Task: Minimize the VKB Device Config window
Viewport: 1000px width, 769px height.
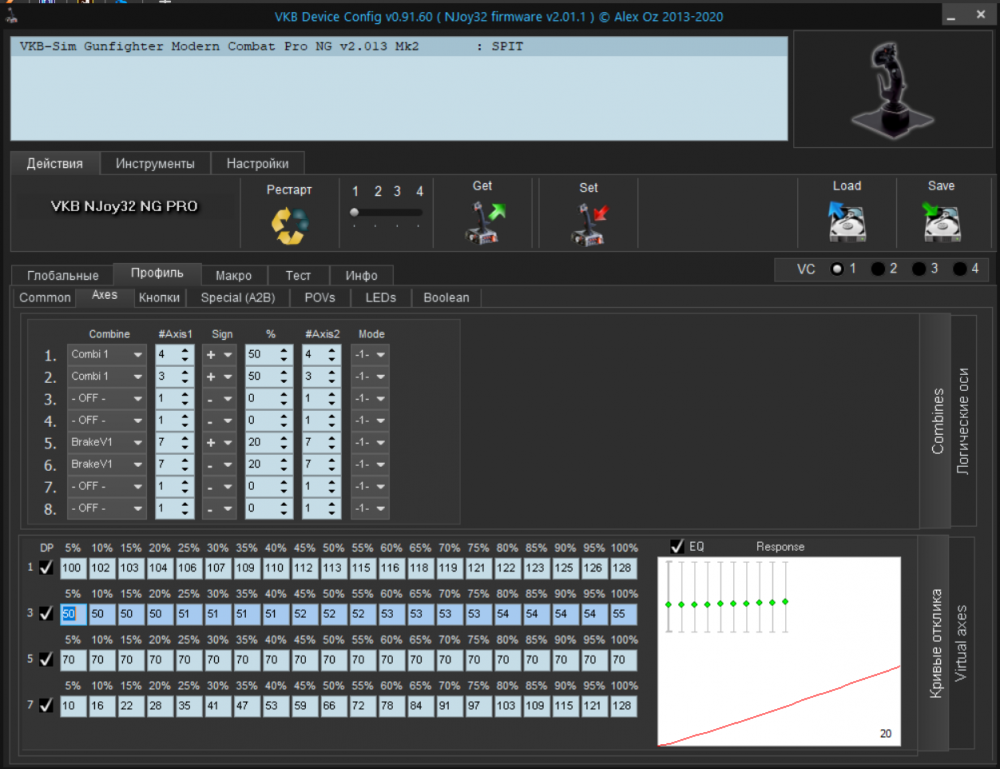Action: [951, 15]
